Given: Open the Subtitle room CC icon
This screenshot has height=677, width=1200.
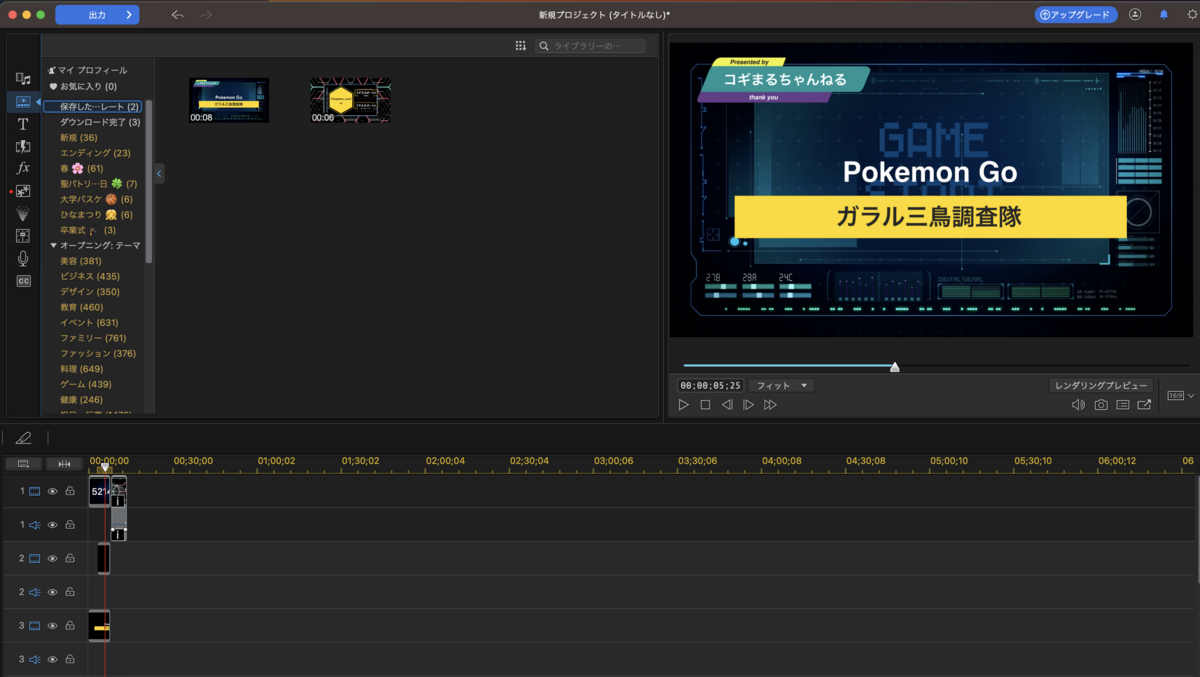Looking at the screenshot, I should click(x=23, y=281).
